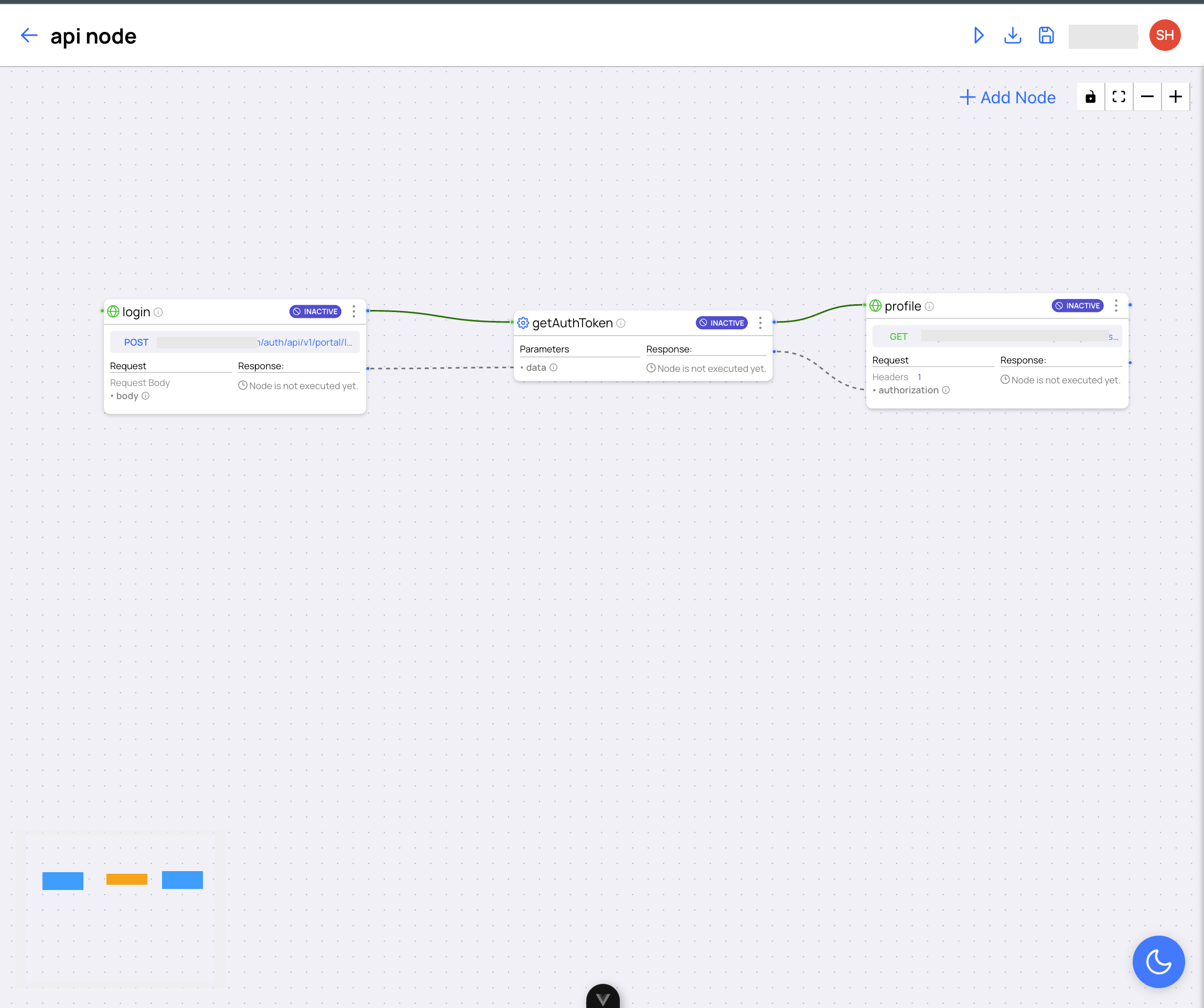Click the login node output connector dot

tap(368, 311)
